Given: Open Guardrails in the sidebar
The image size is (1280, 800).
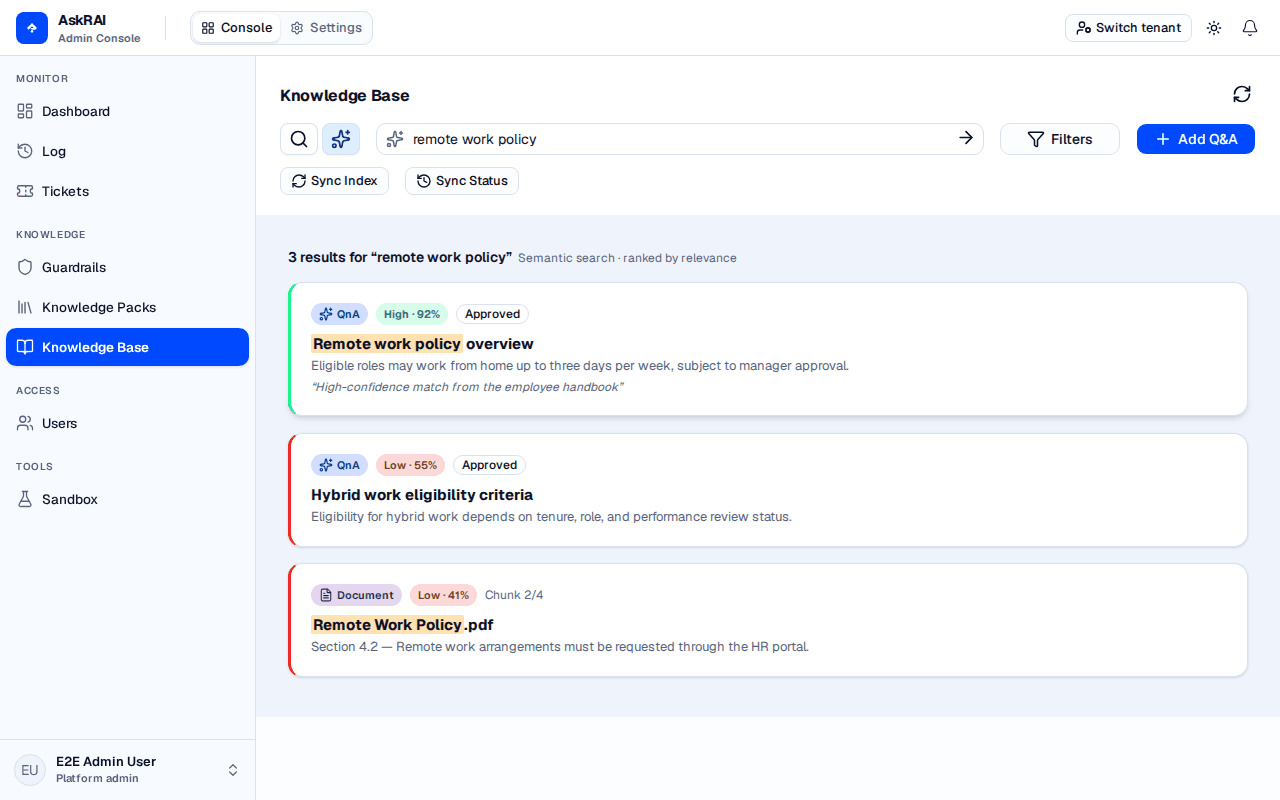Looking at the screenshot, I should click(x=127, y=267).
